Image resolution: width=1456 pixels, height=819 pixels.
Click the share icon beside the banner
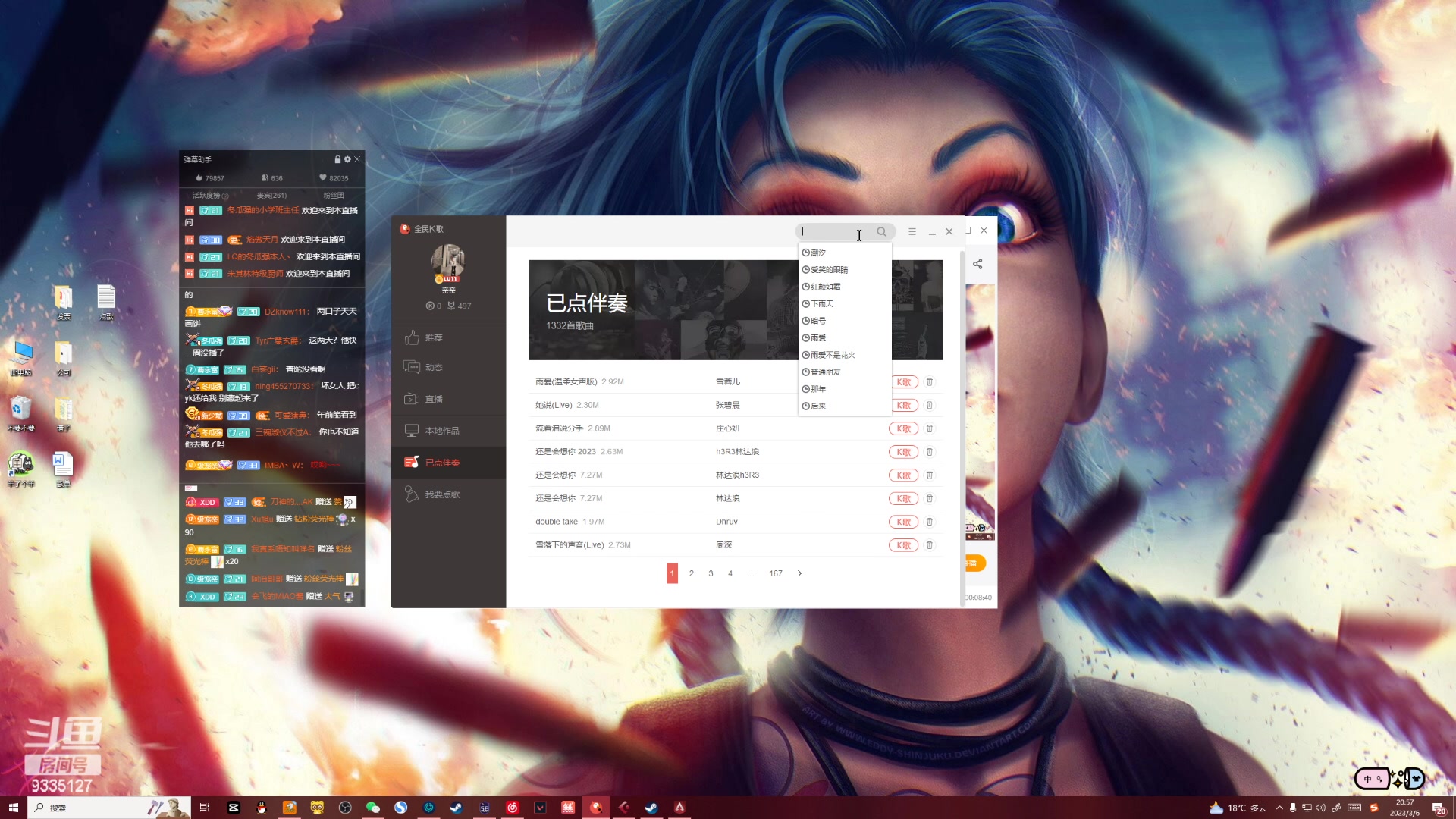click(x=977, y=264)
